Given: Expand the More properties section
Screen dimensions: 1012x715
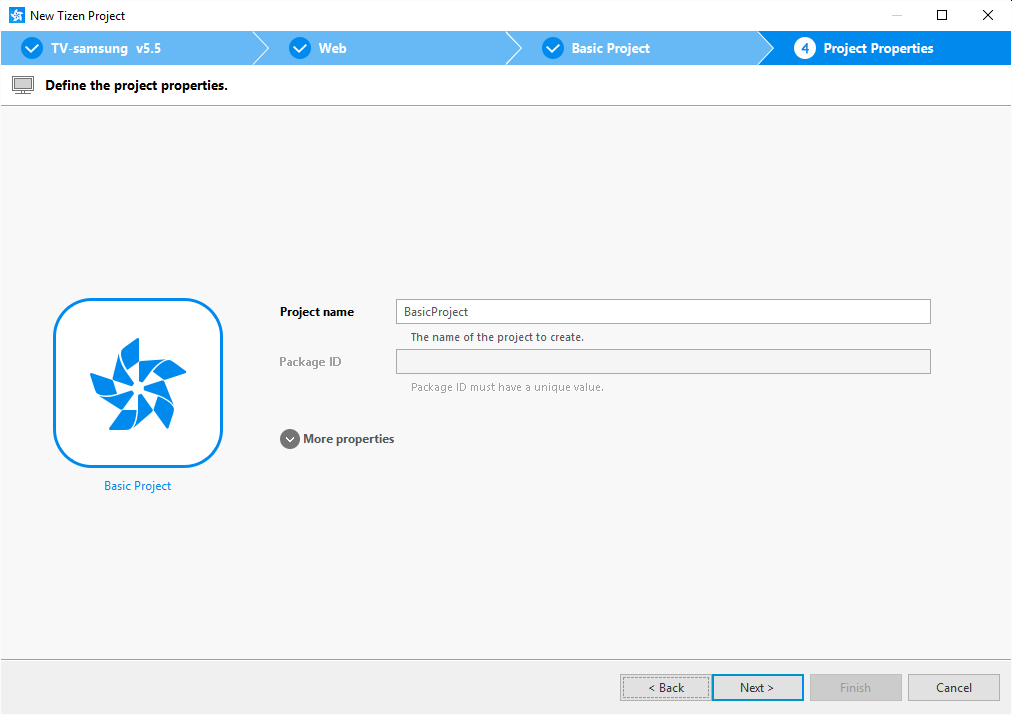Looking at the screenshot, I should pos(290,439).
